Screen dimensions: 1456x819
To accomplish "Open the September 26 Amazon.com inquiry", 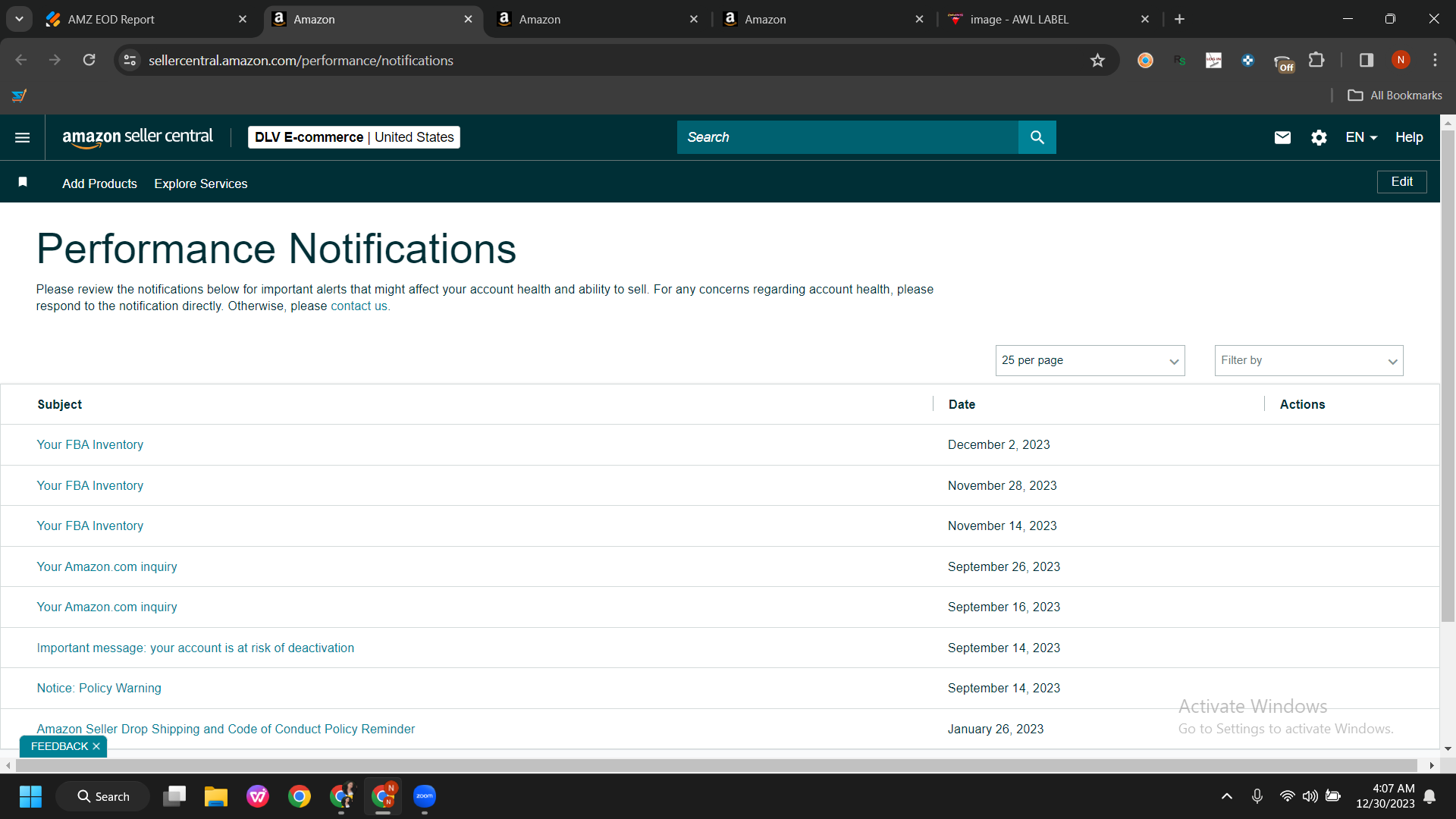I will pos(107,566).
